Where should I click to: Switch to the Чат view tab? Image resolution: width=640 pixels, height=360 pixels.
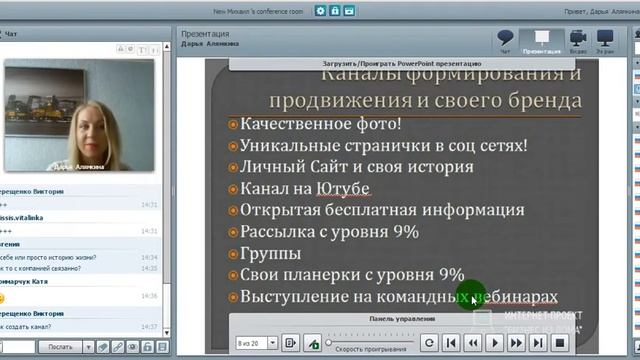[505, 42]
